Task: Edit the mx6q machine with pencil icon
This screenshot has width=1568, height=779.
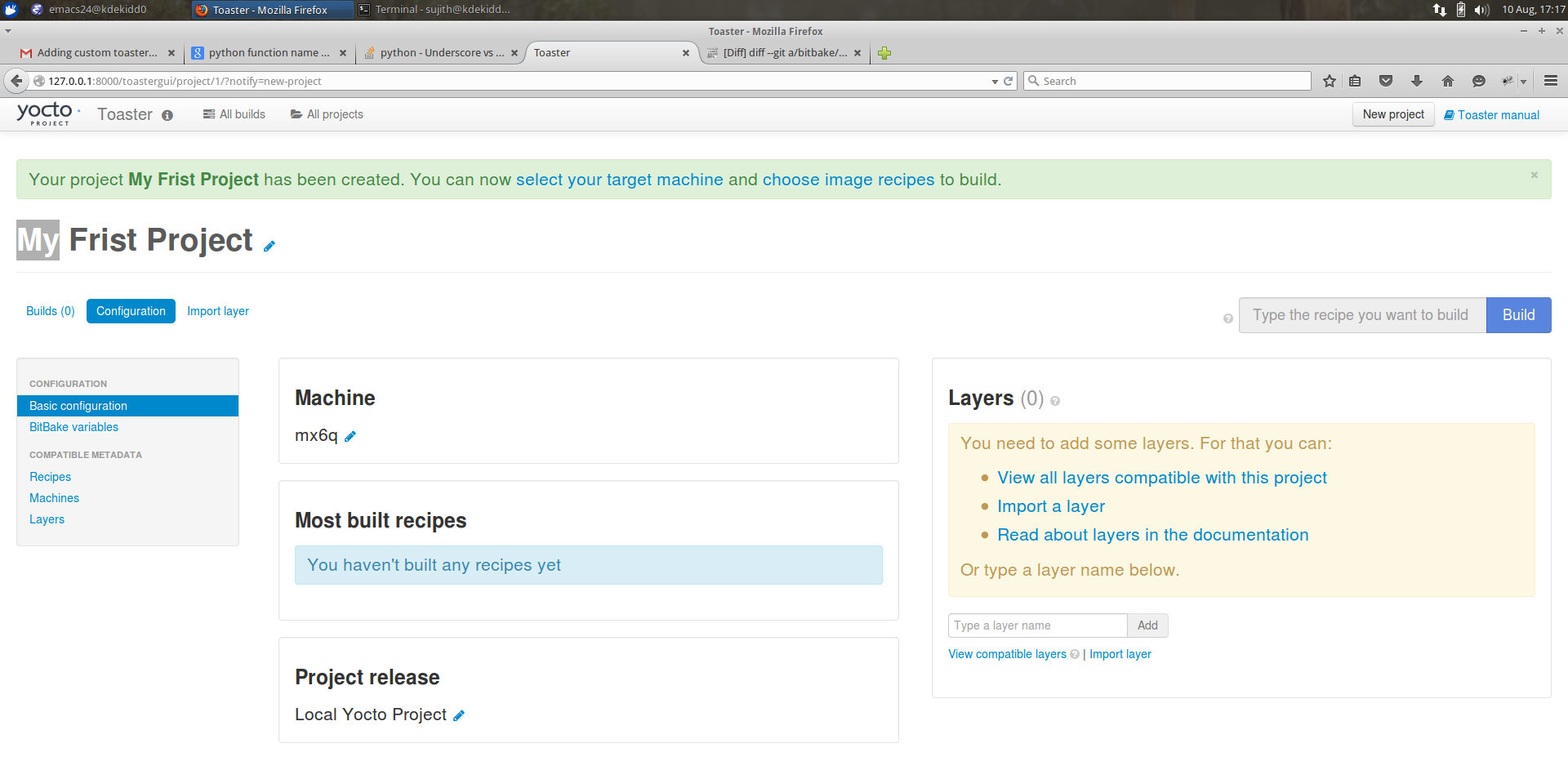Action: [x=350, y=436]
